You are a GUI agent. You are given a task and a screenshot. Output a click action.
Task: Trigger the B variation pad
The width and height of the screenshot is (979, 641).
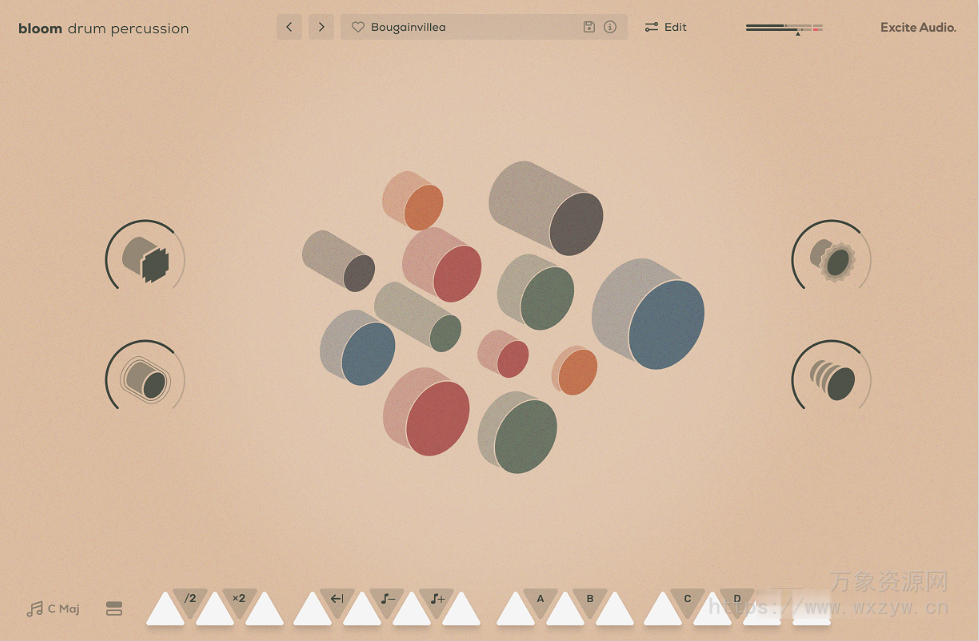point(588,605)
